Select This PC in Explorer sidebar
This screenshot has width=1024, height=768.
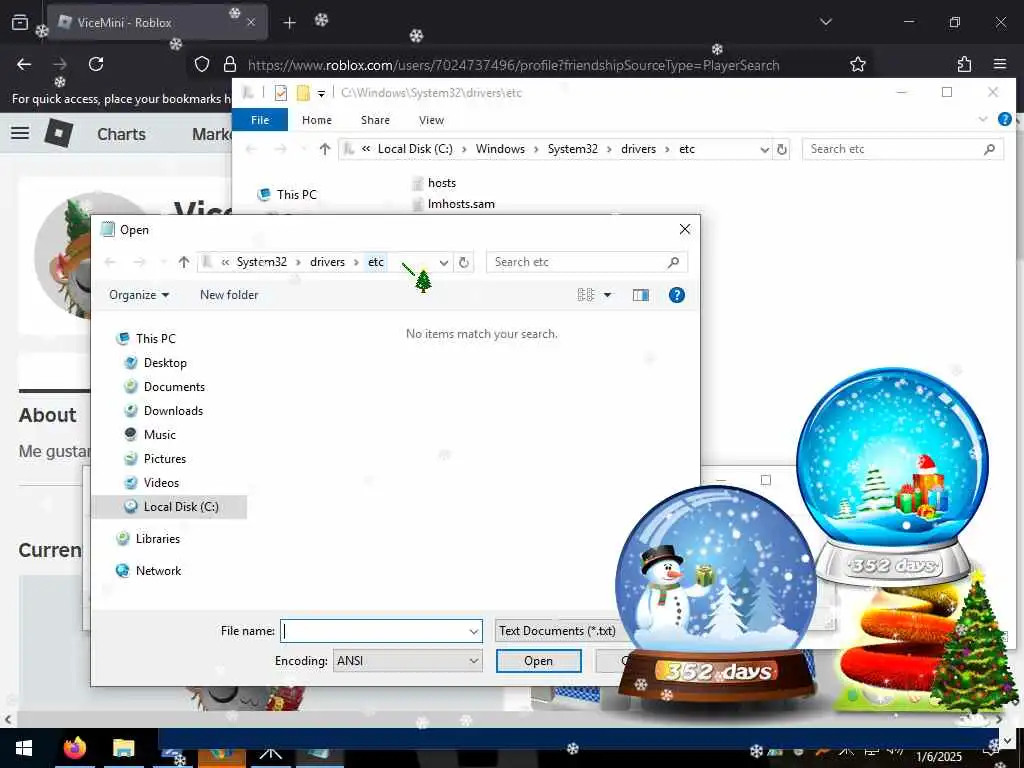pos(287,195)
